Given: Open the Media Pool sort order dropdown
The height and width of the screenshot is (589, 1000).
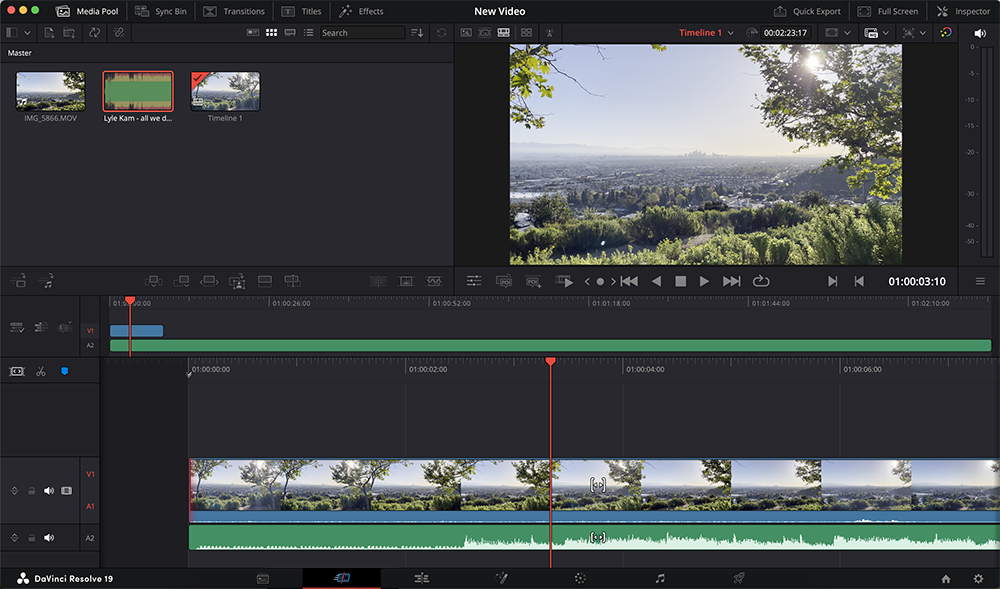Looking at the screenshot, I should [417, 32].
